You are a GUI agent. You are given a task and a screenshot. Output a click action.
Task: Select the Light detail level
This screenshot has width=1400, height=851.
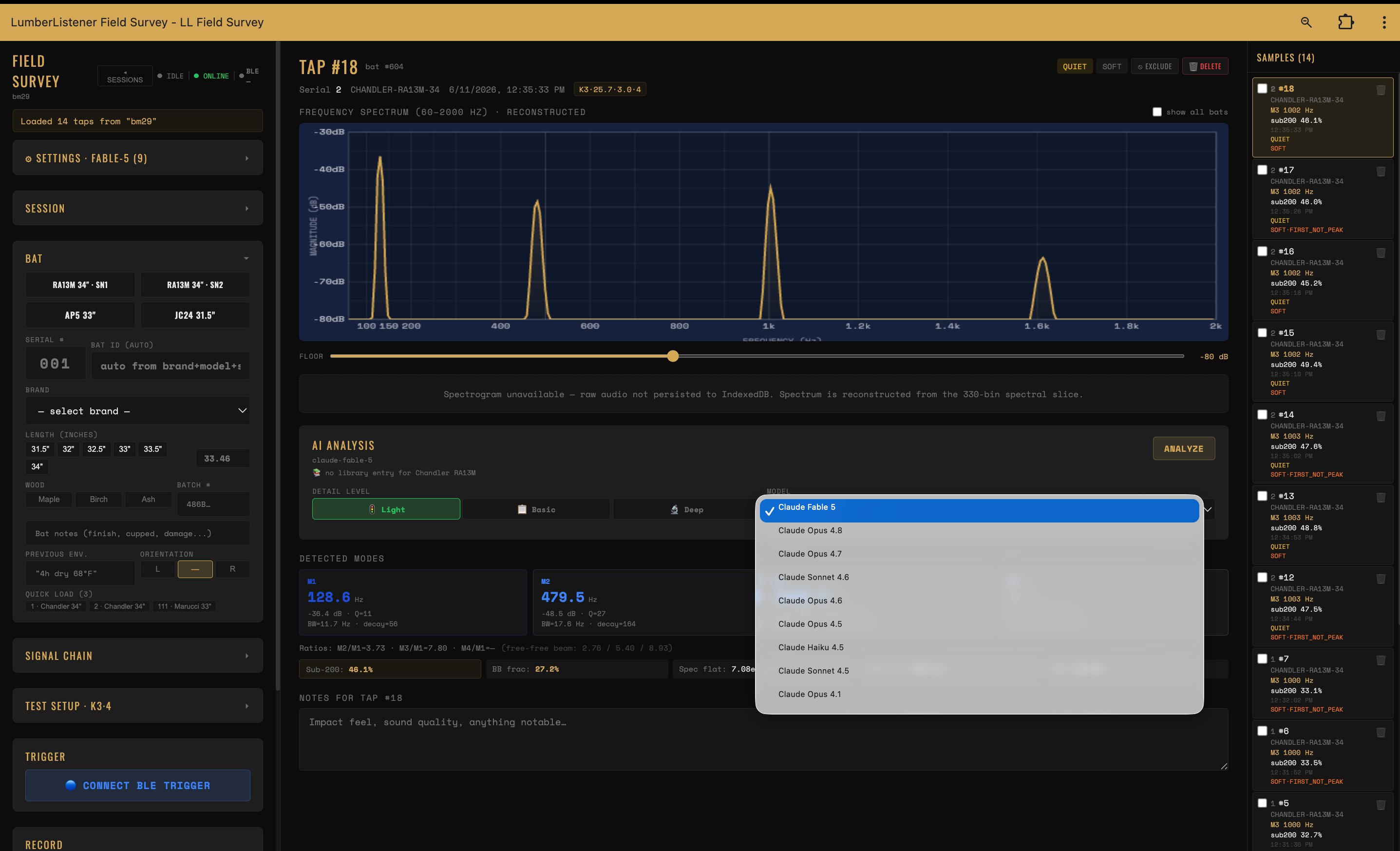click(x=386, y=509)
